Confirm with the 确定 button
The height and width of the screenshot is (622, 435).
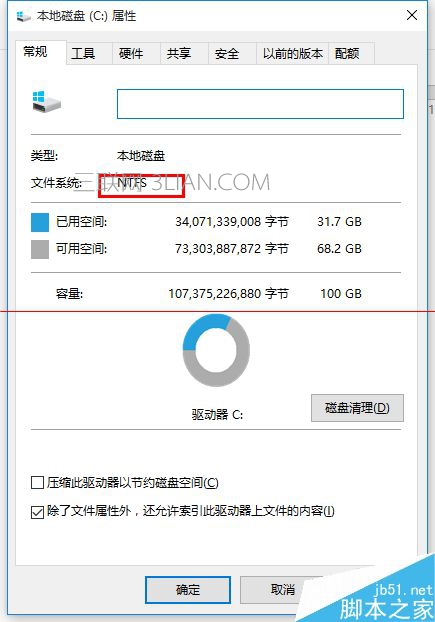(188, 589)
